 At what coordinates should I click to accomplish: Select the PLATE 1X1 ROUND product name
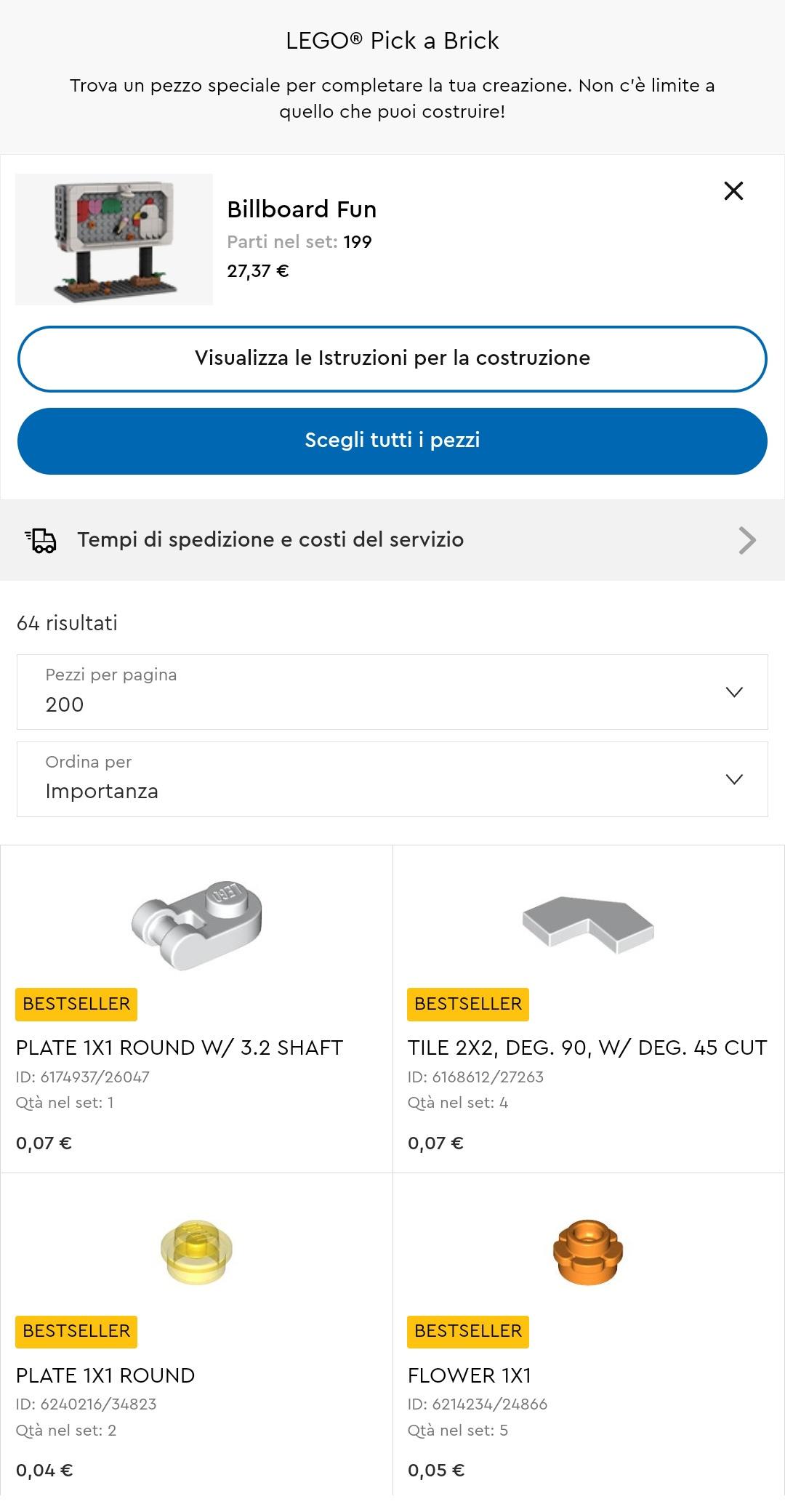105,1375
